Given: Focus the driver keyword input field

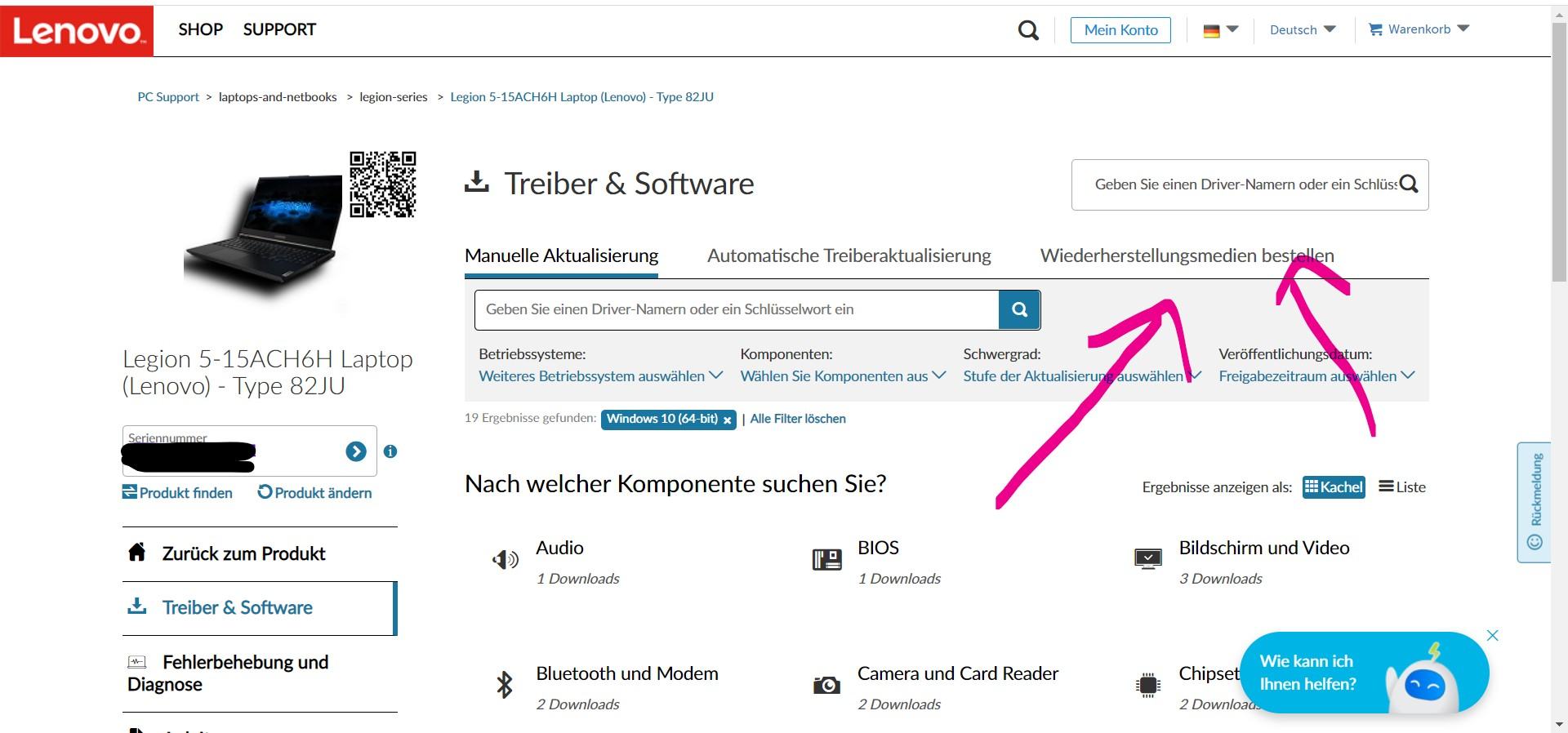Looking at the screenshot, I should click(737, 309).
